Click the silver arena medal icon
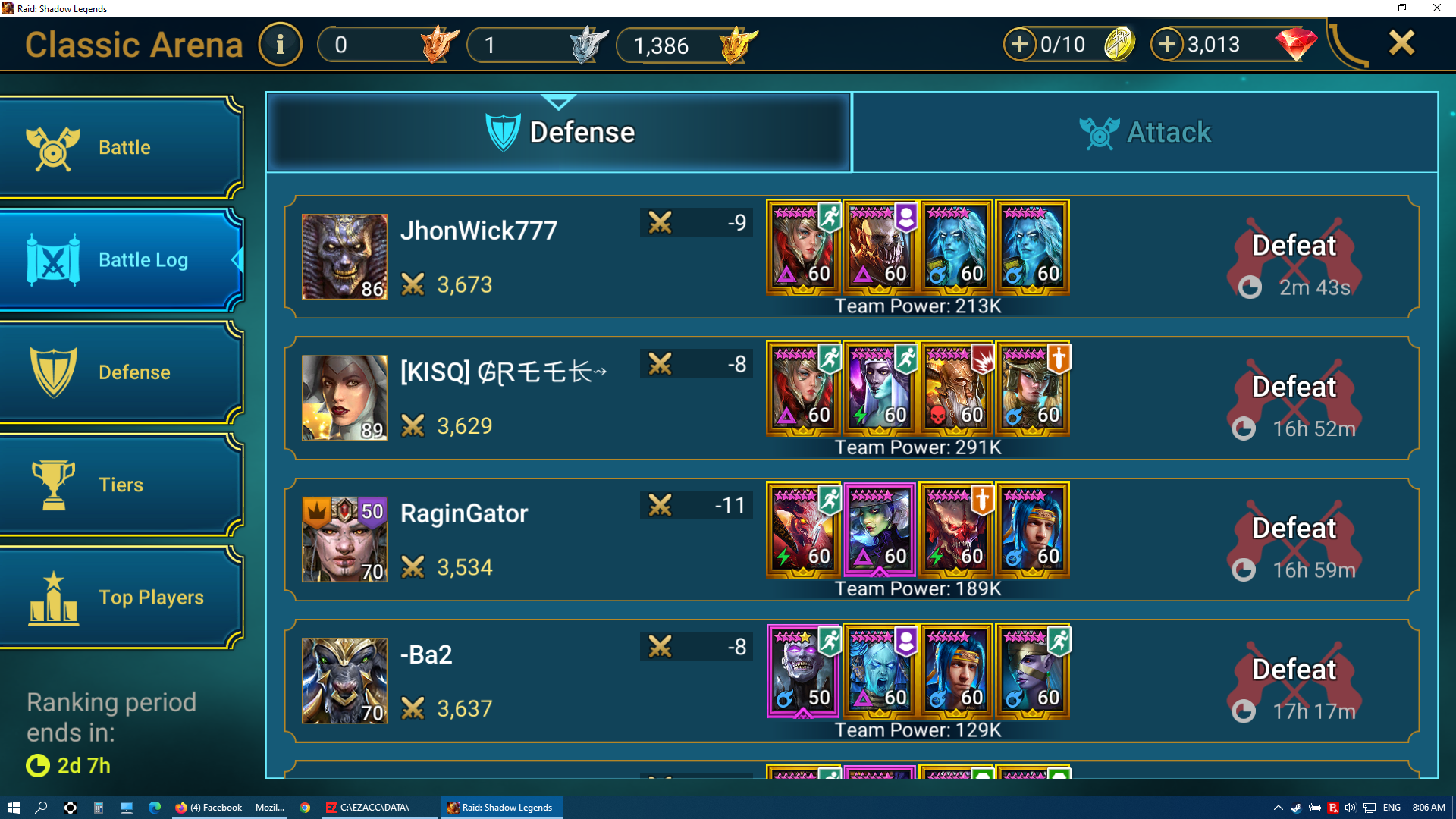This screenshot has width=1456, height=819. [588, 44]
